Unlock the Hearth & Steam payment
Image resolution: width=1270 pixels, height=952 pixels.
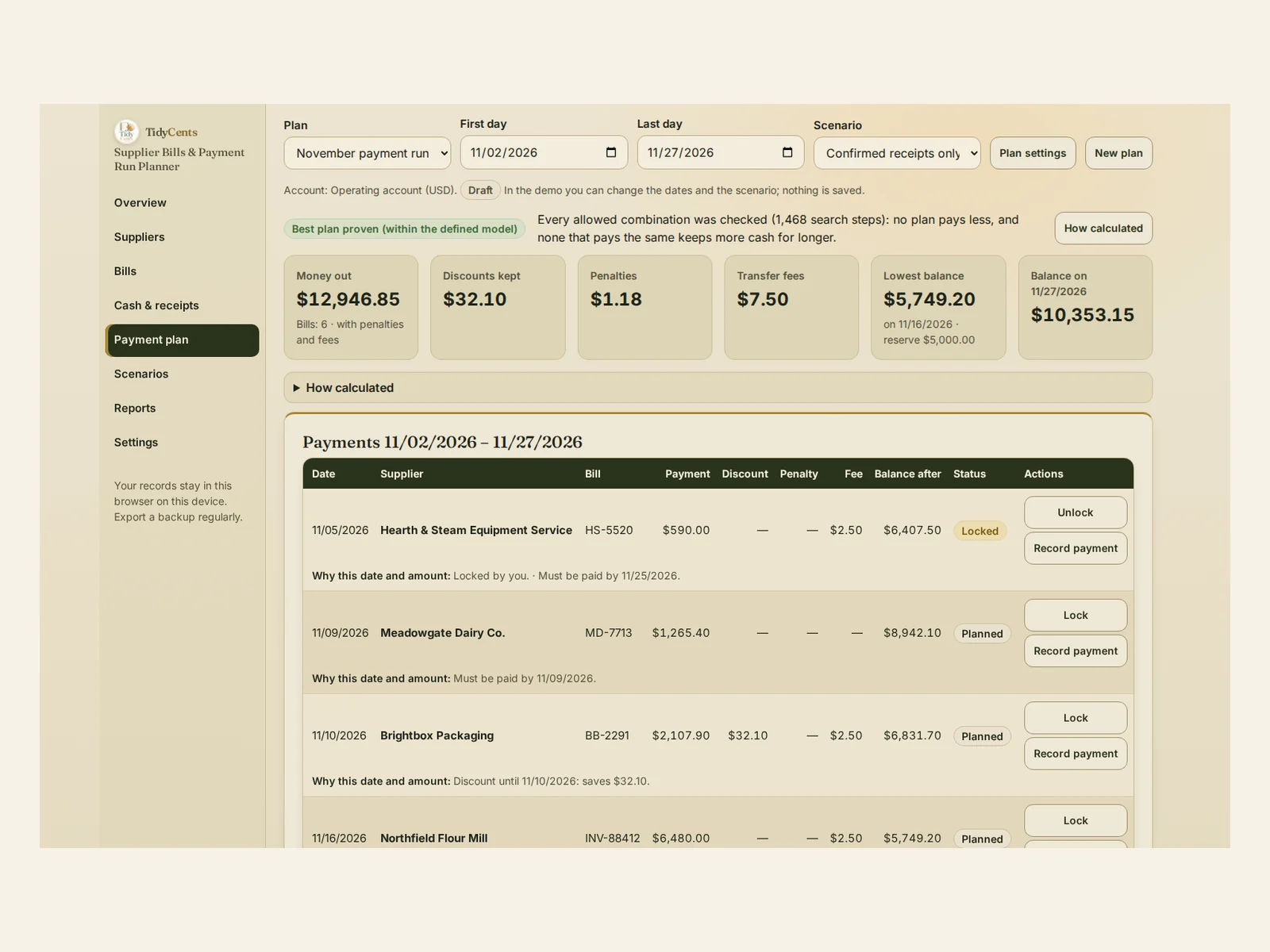pos(1076,512)
